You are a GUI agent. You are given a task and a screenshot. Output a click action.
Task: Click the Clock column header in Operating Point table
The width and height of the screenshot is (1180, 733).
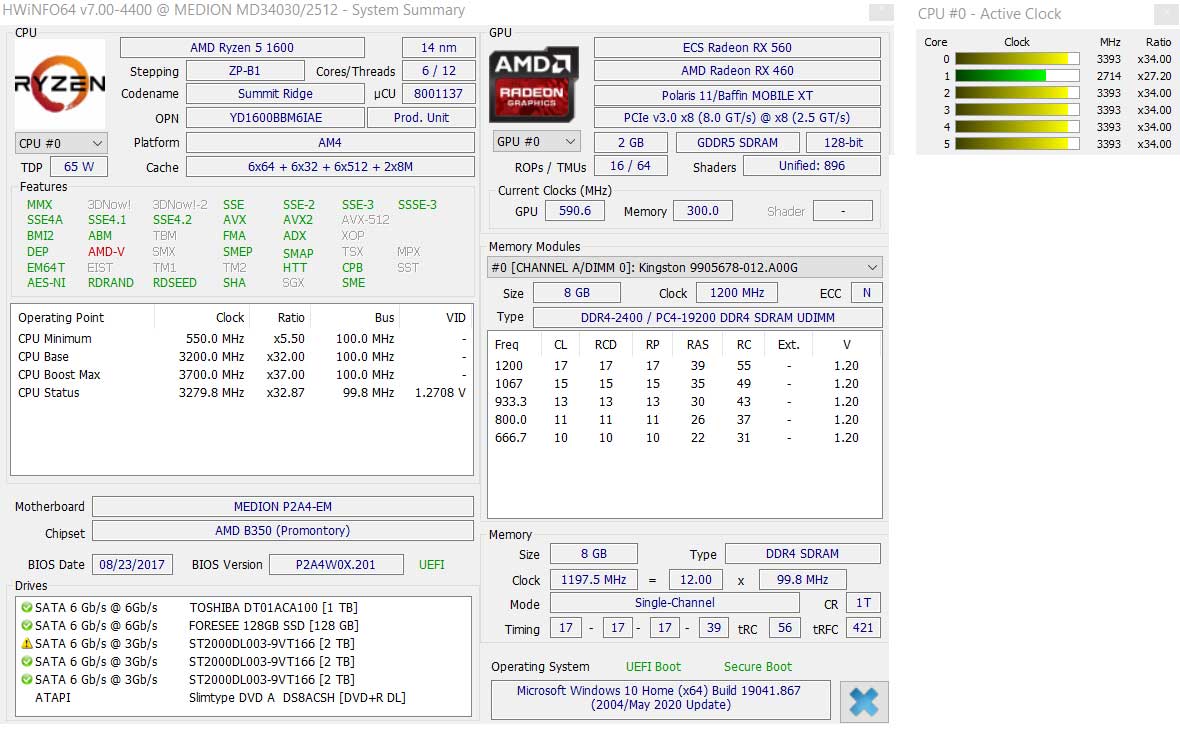pos(230,318)
